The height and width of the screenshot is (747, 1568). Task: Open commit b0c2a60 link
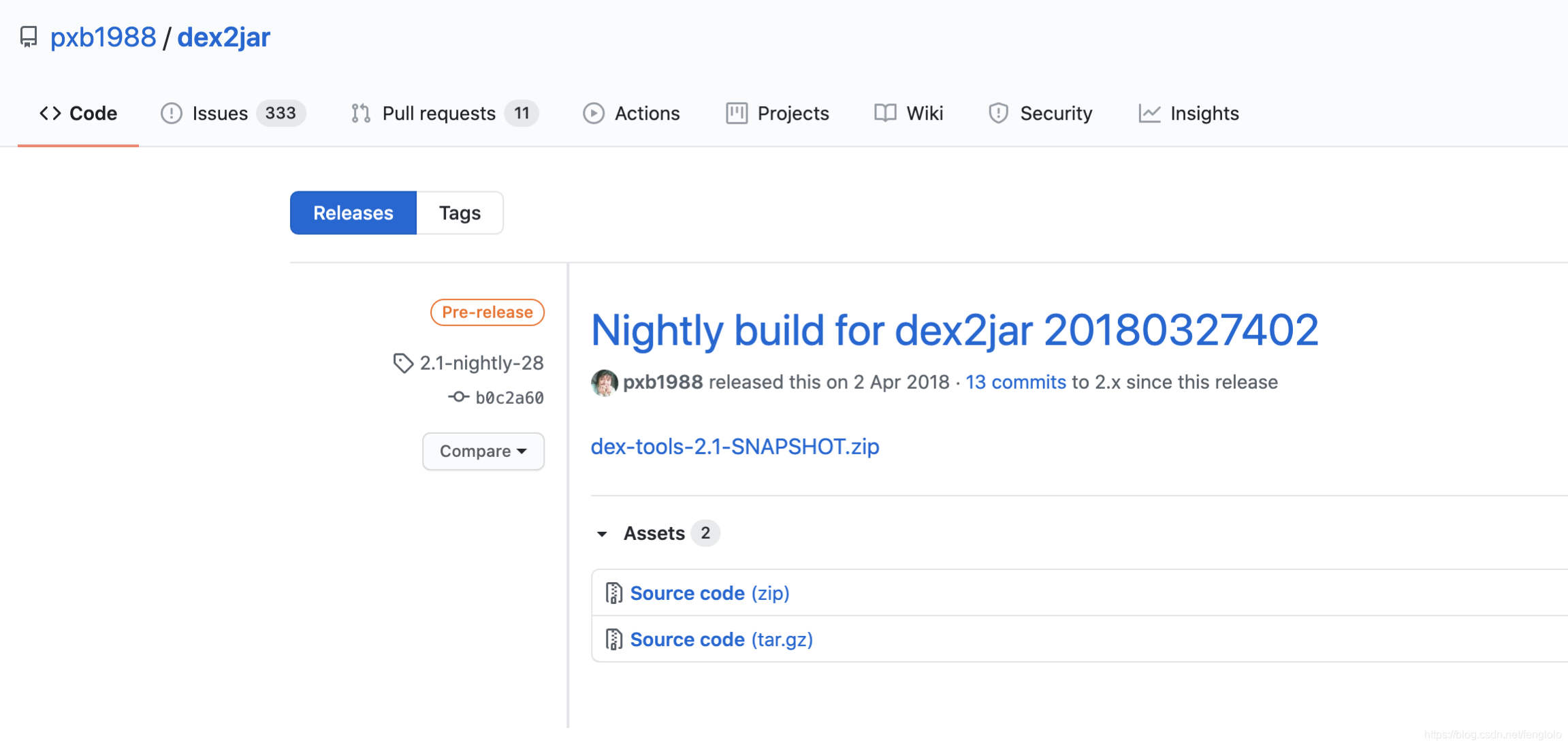509,398
